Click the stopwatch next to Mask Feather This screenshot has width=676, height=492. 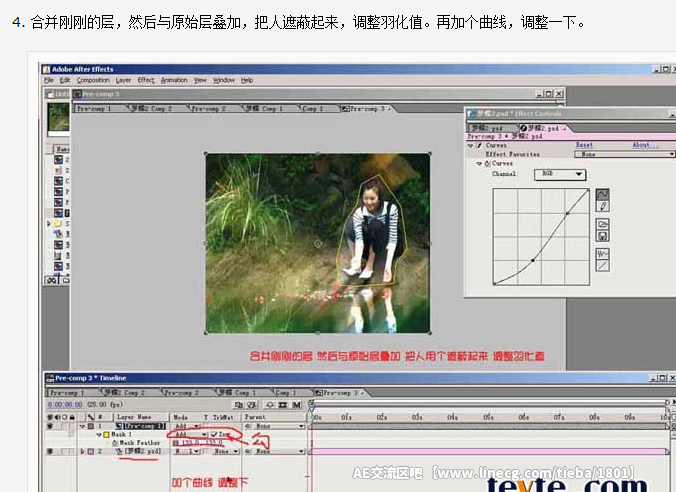pyautogui.click(x=115, y=443)
